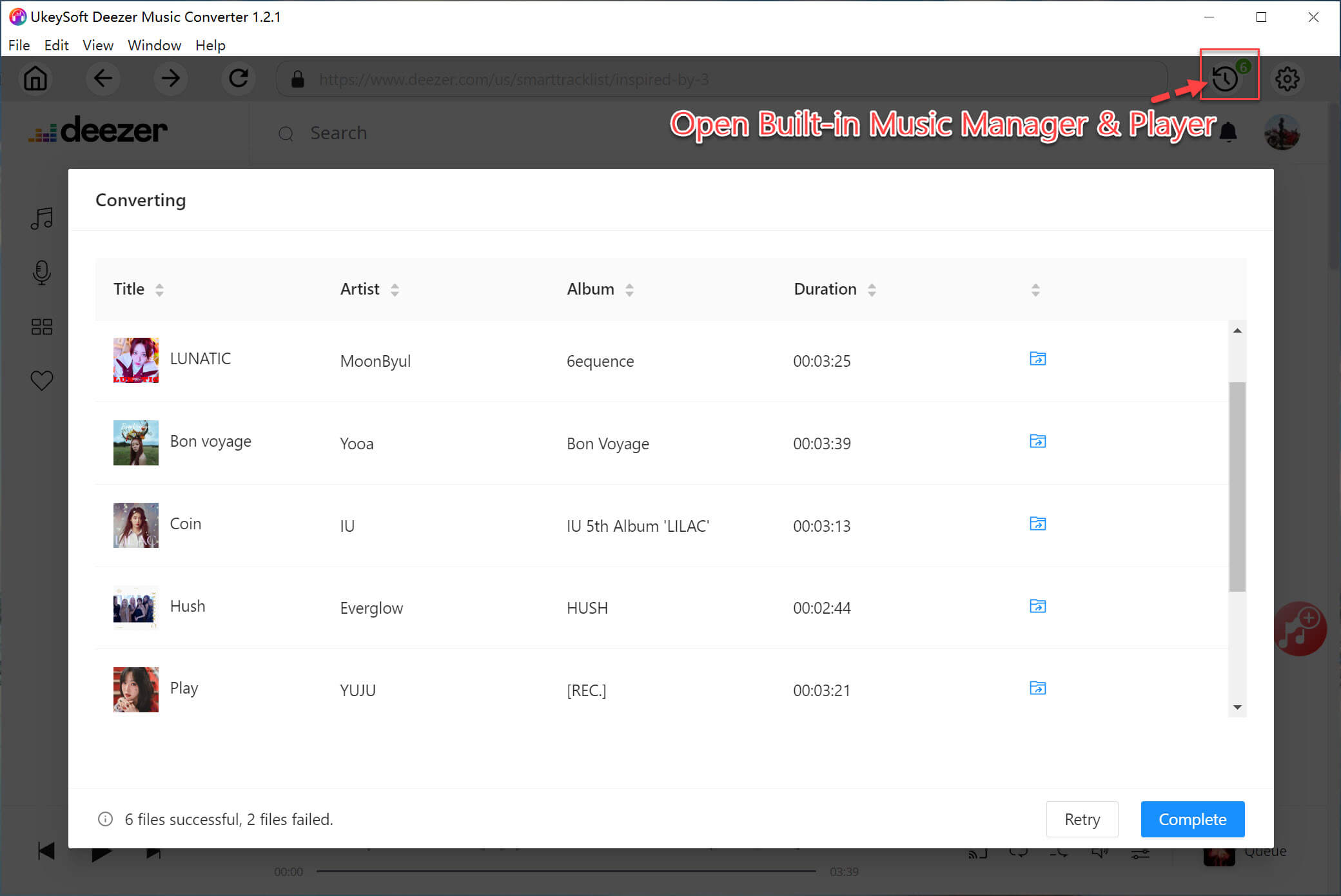Click Complete to finish conversion
This screenshot has width=1341, height=896.
[1192, 819]
